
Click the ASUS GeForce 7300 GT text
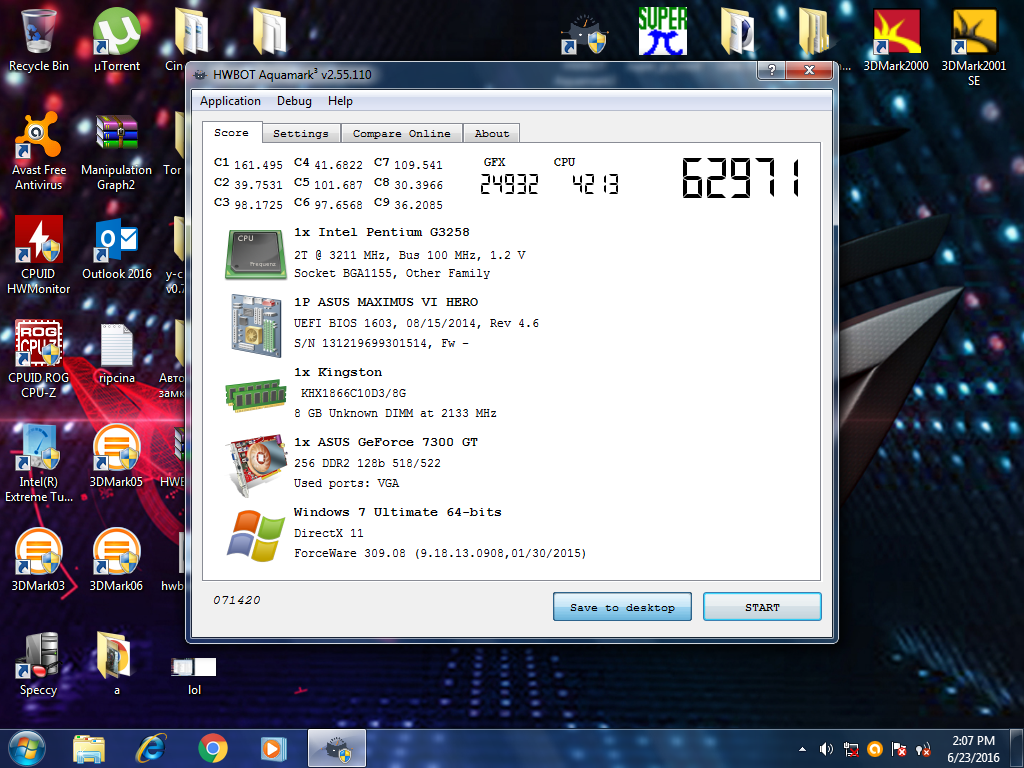point(386,442)
